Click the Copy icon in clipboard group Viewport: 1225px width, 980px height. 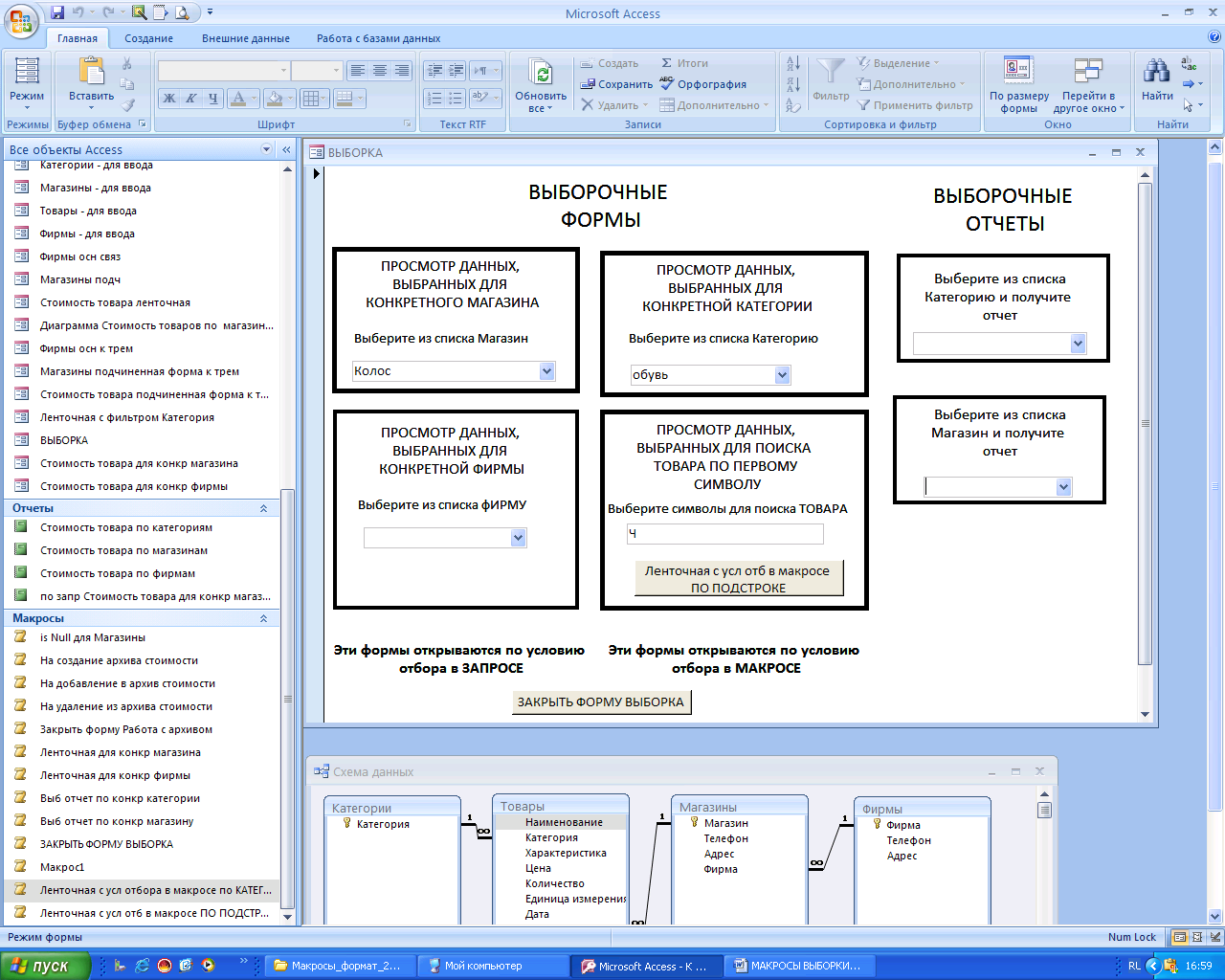[127, 84]
